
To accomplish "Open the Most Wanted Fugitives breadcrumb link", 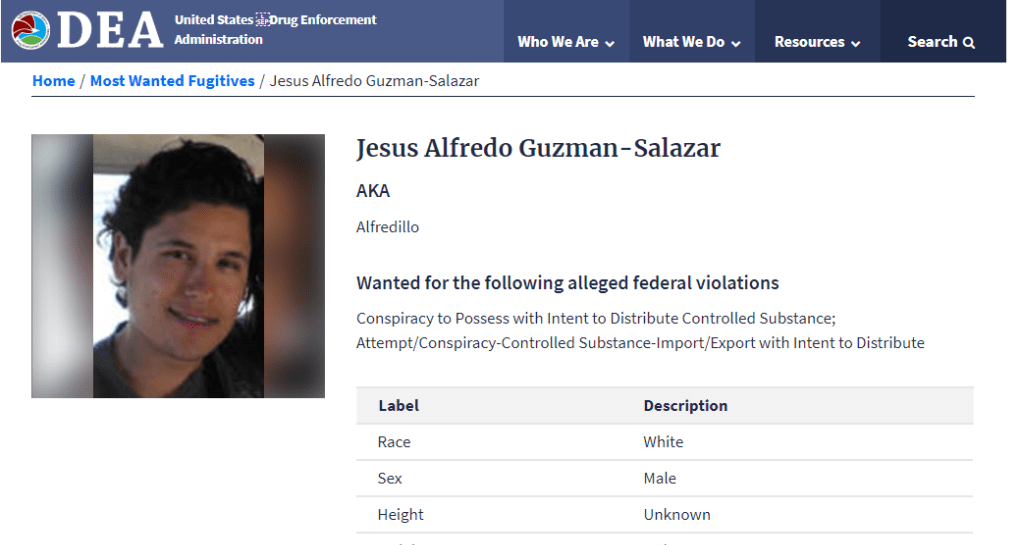I will click(172, 81).
